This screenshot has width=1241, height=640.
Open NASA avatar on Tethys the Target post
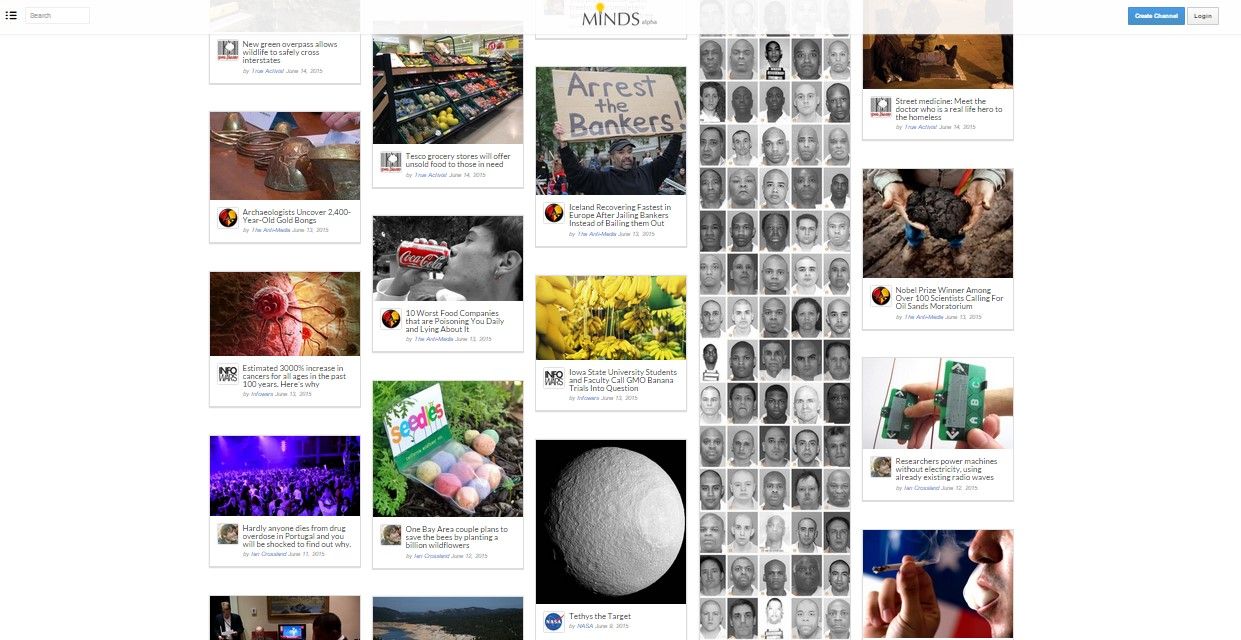point(554,622)
